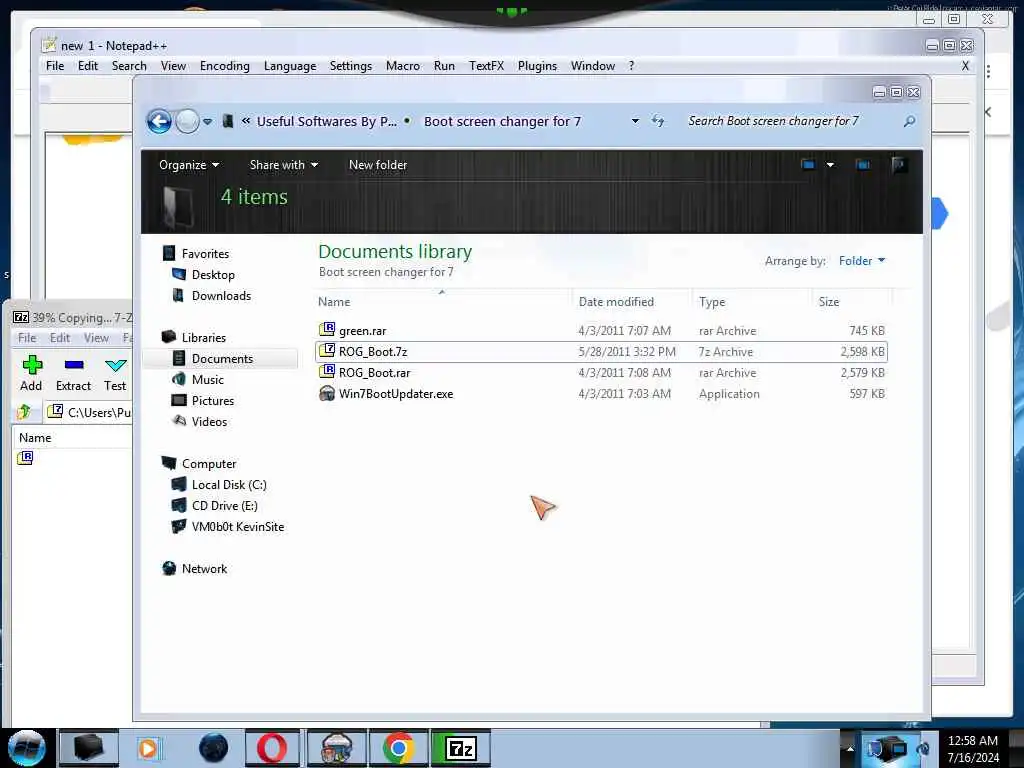Click the refresh icon beside address bar
1024x768 pixels.
(658, 121)
